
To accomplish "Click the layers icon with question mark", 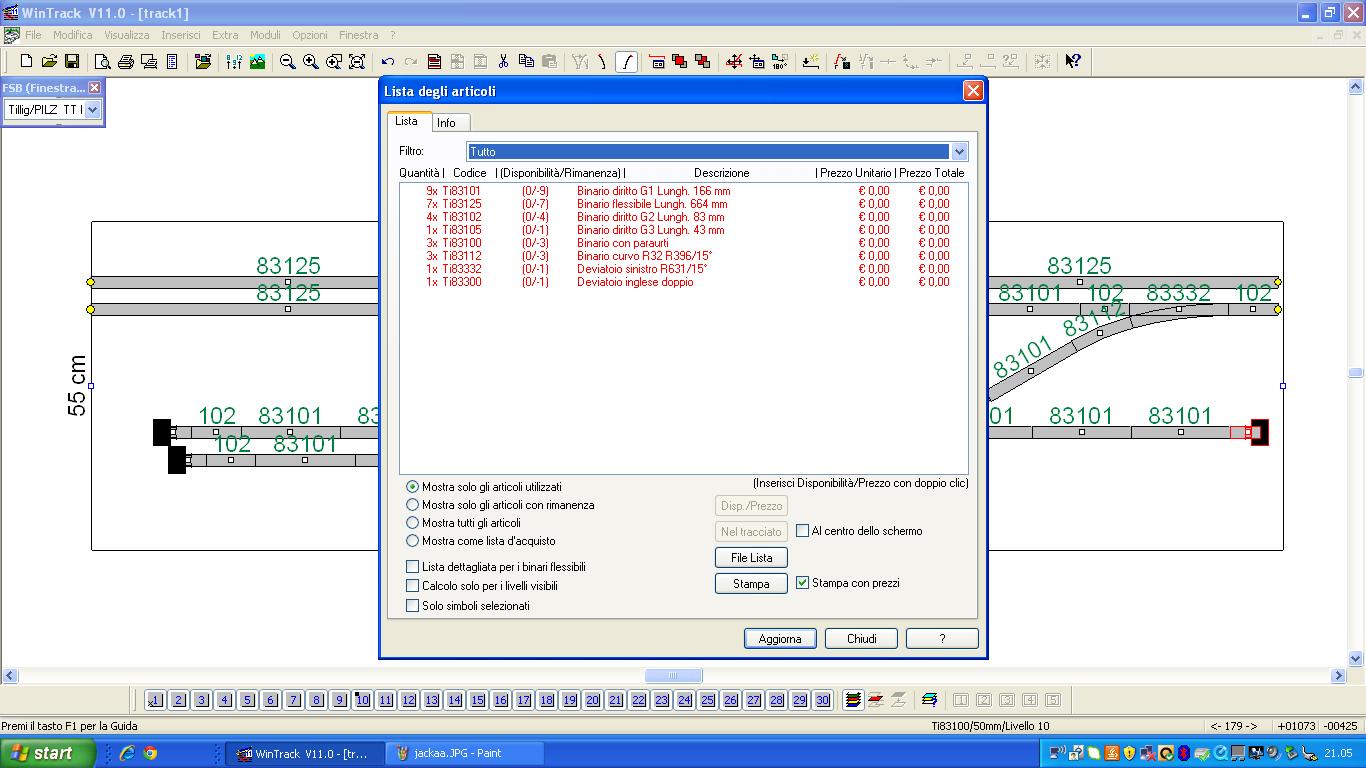I will click(929, 700).
